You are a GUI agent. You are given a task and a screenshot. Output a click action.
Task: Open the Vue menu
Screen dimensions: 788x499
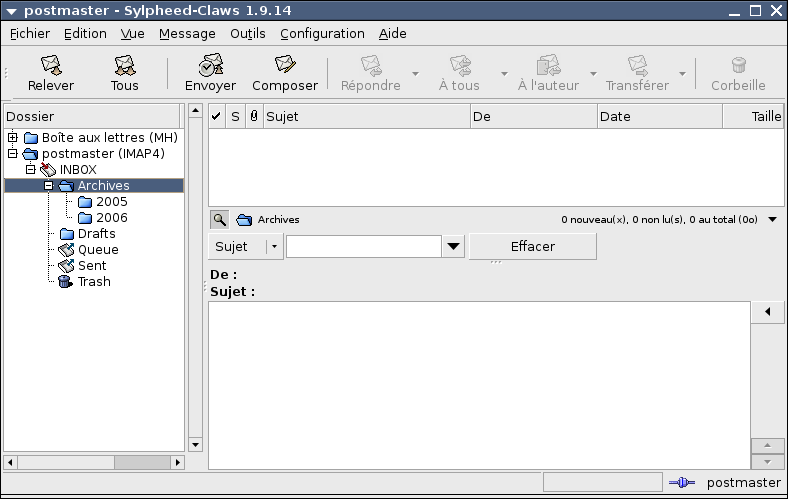[x=132, y=34]
